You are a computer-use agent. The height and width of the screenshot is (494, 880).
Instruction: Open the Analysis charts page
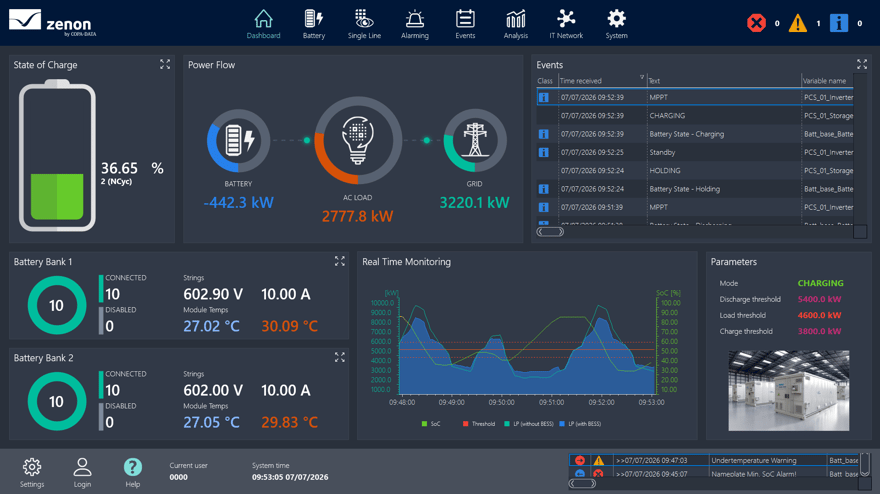click(516, 24)
